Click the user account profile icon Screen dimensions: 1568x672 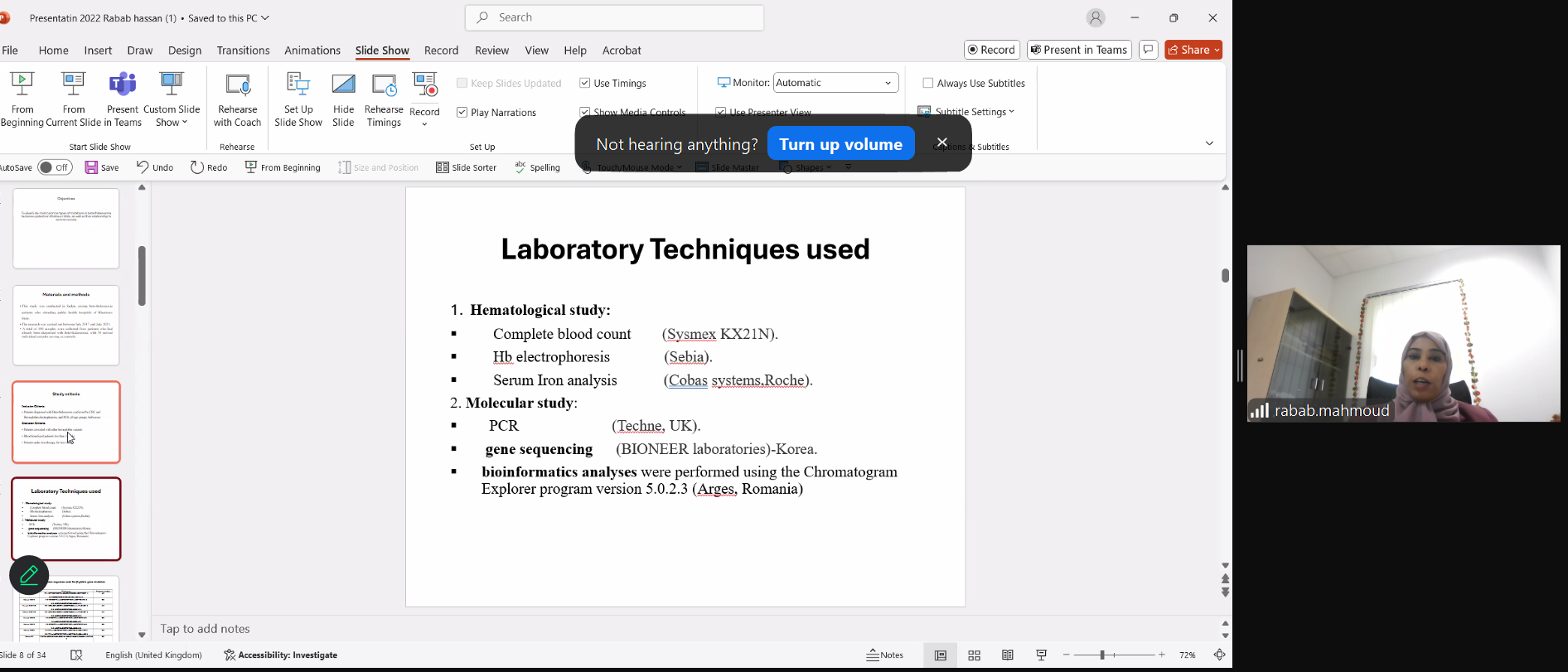click(1096, 17)
